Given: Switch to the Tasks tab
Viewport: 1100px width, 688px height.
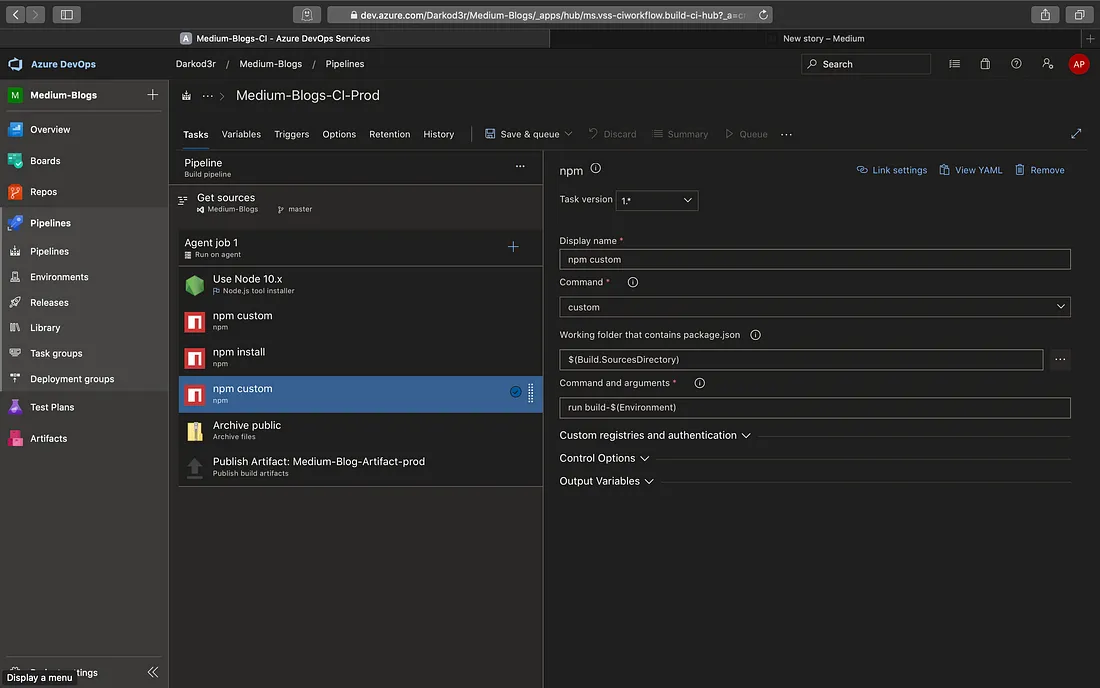Looking at the screenshot, I should pos(196,135).
